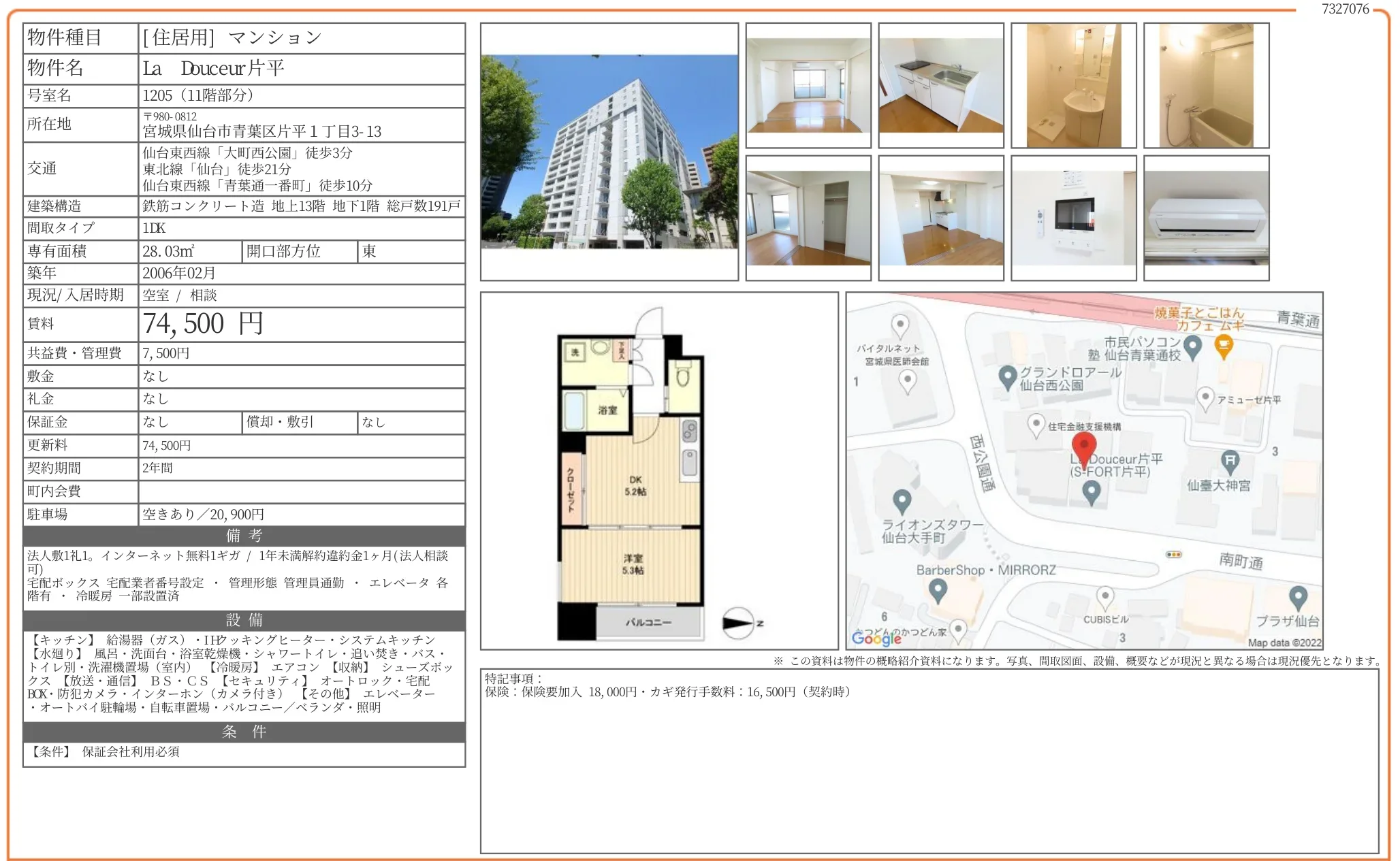Click the Google logo on the map

878,638
